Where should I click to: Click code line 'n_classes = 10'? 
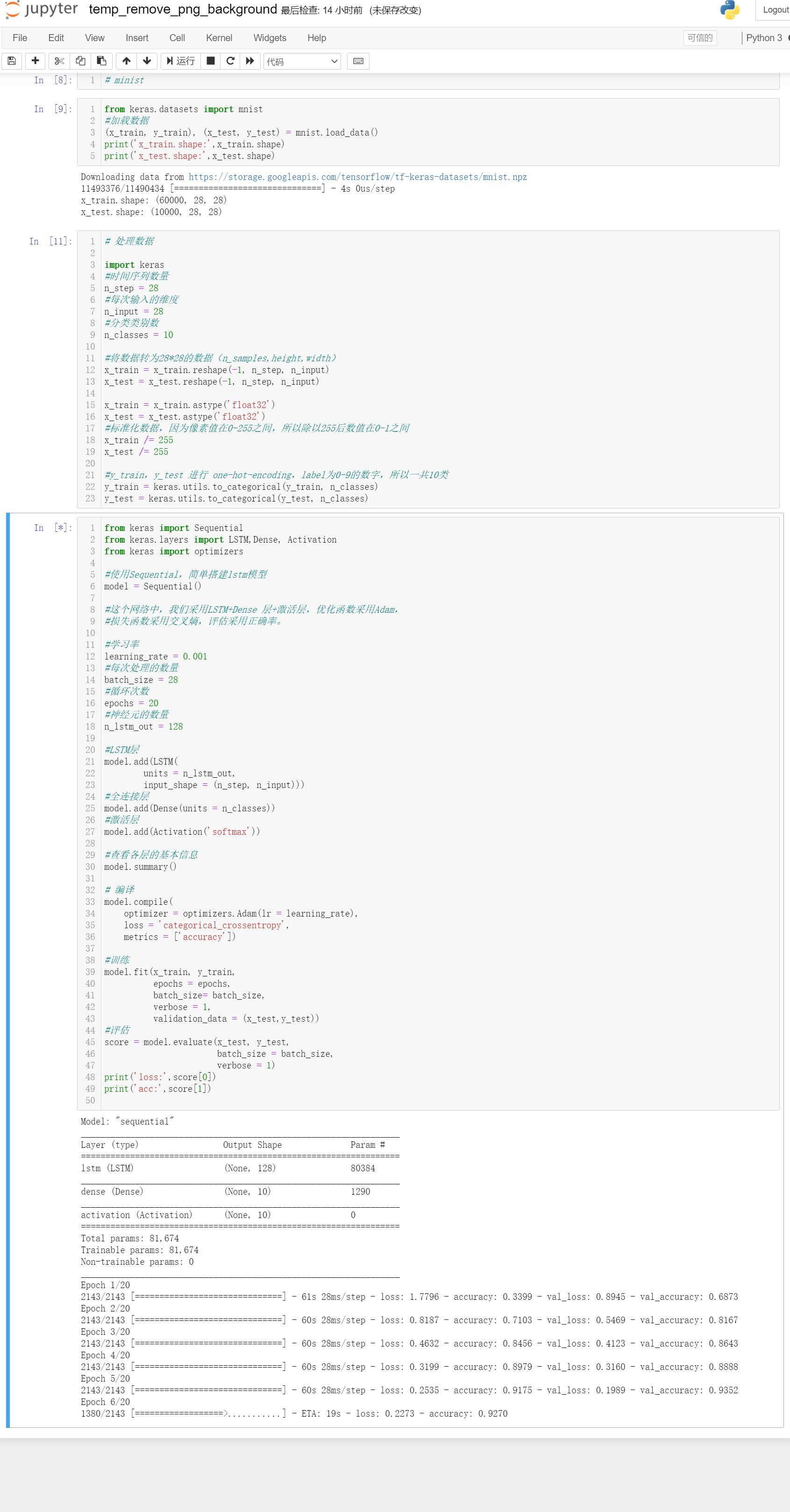[138, 335]
